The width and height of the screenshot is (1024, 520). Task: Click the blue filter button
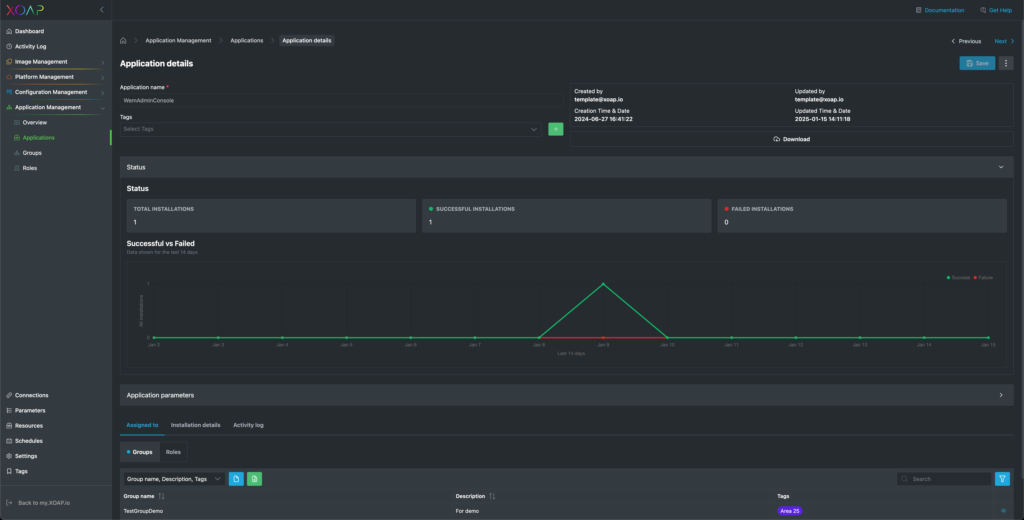tap(1002, 479)
